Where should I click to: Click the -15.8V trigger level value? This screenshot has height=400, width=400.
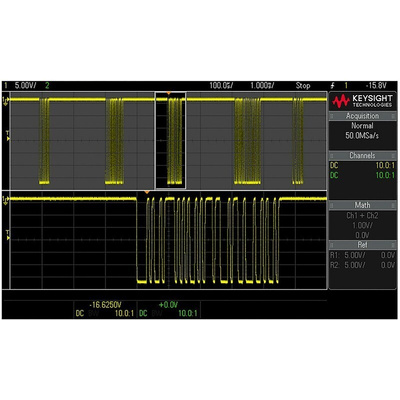pos(376,86)
